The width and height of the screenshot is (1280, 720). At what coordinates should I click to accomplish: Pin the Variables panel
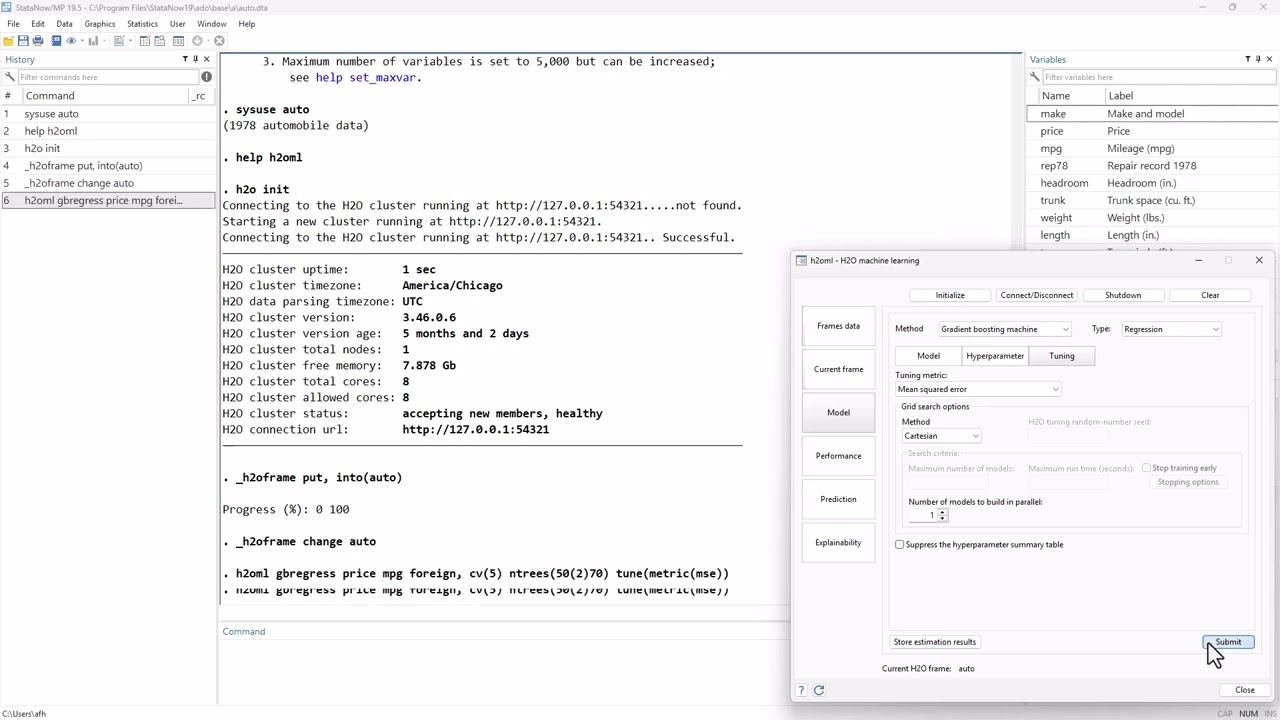pyautogui.click(x=1258, y=59)
